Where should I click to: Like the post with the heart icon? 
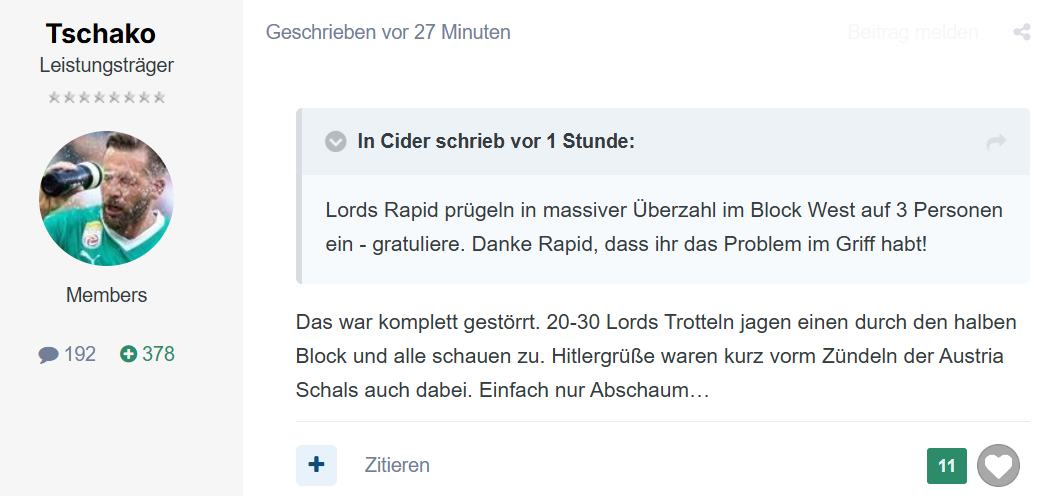pyautogui.click(x=998, y=466)
